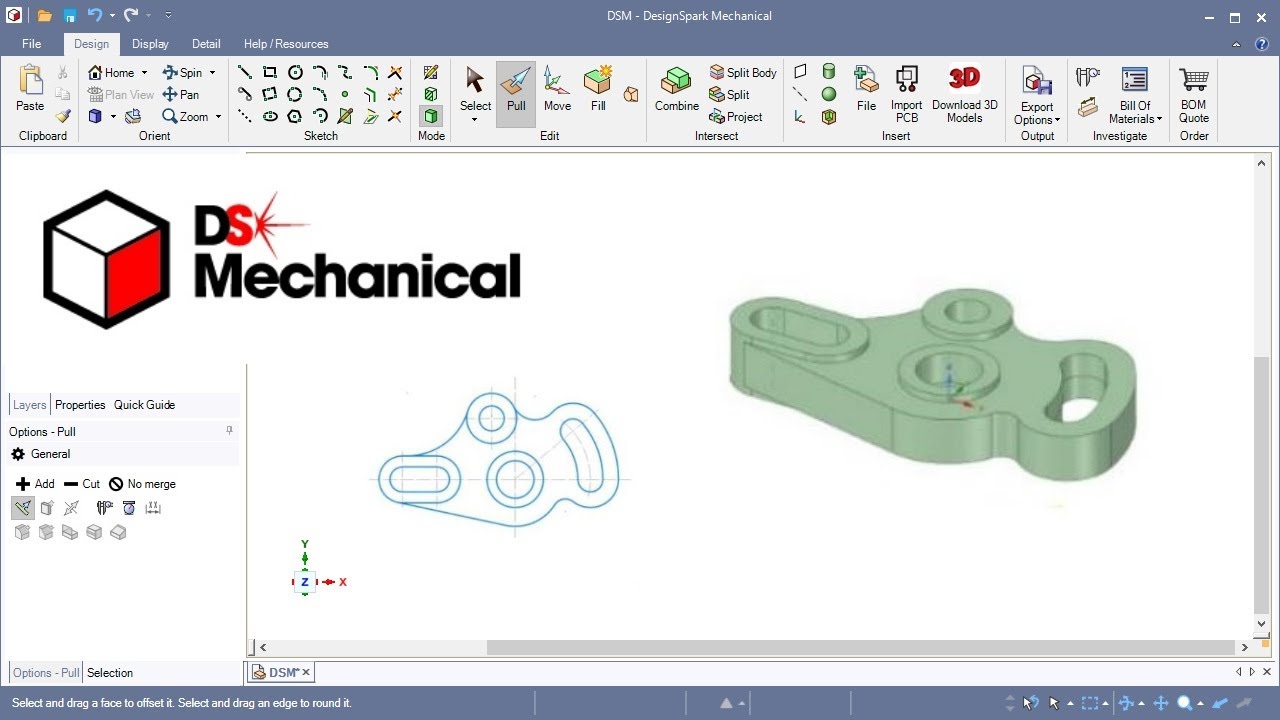
Task: Switch to the Display ribbon tab
Action: pos(150,44)
